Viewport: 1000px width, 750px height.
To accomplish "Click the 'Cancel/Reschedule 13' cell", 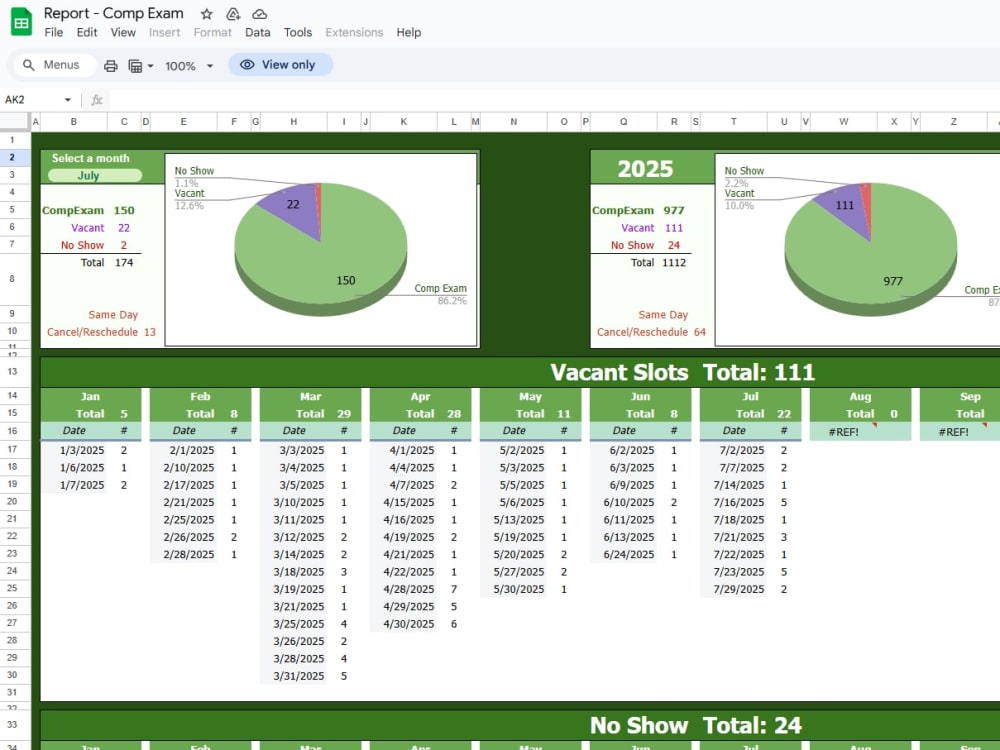I will coord(101,332).
